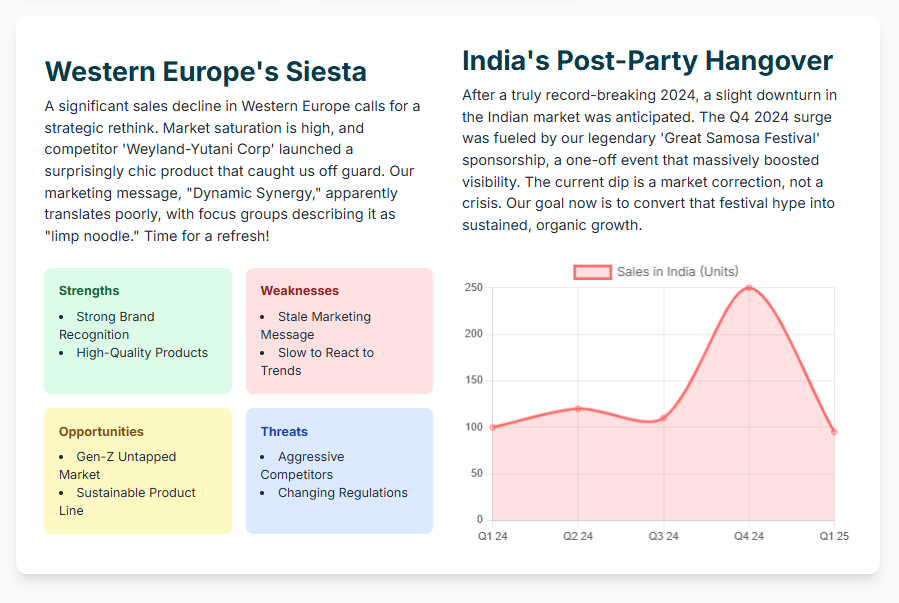
Task: Toggle the Sales in India legend swatch
Action: [592, 272]
